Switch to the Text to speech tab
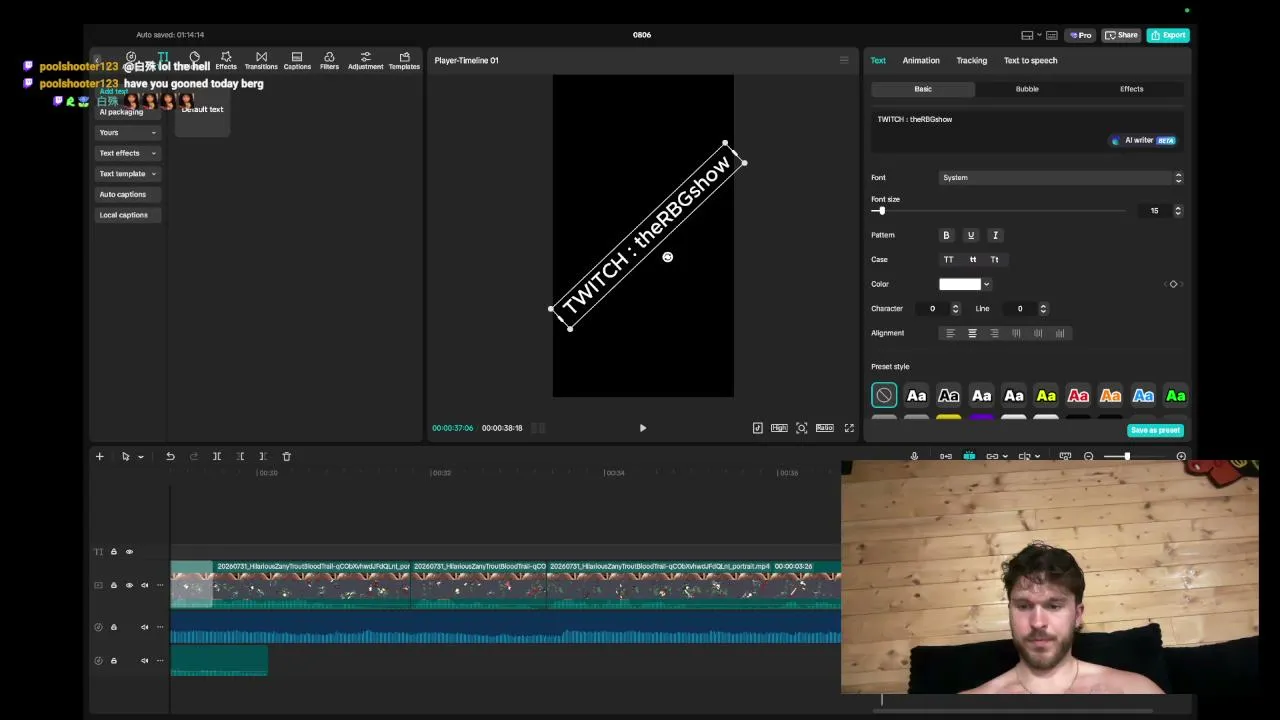This screenshot has width=1280, height=720. pyautogui.click(x=1030, y=60)
